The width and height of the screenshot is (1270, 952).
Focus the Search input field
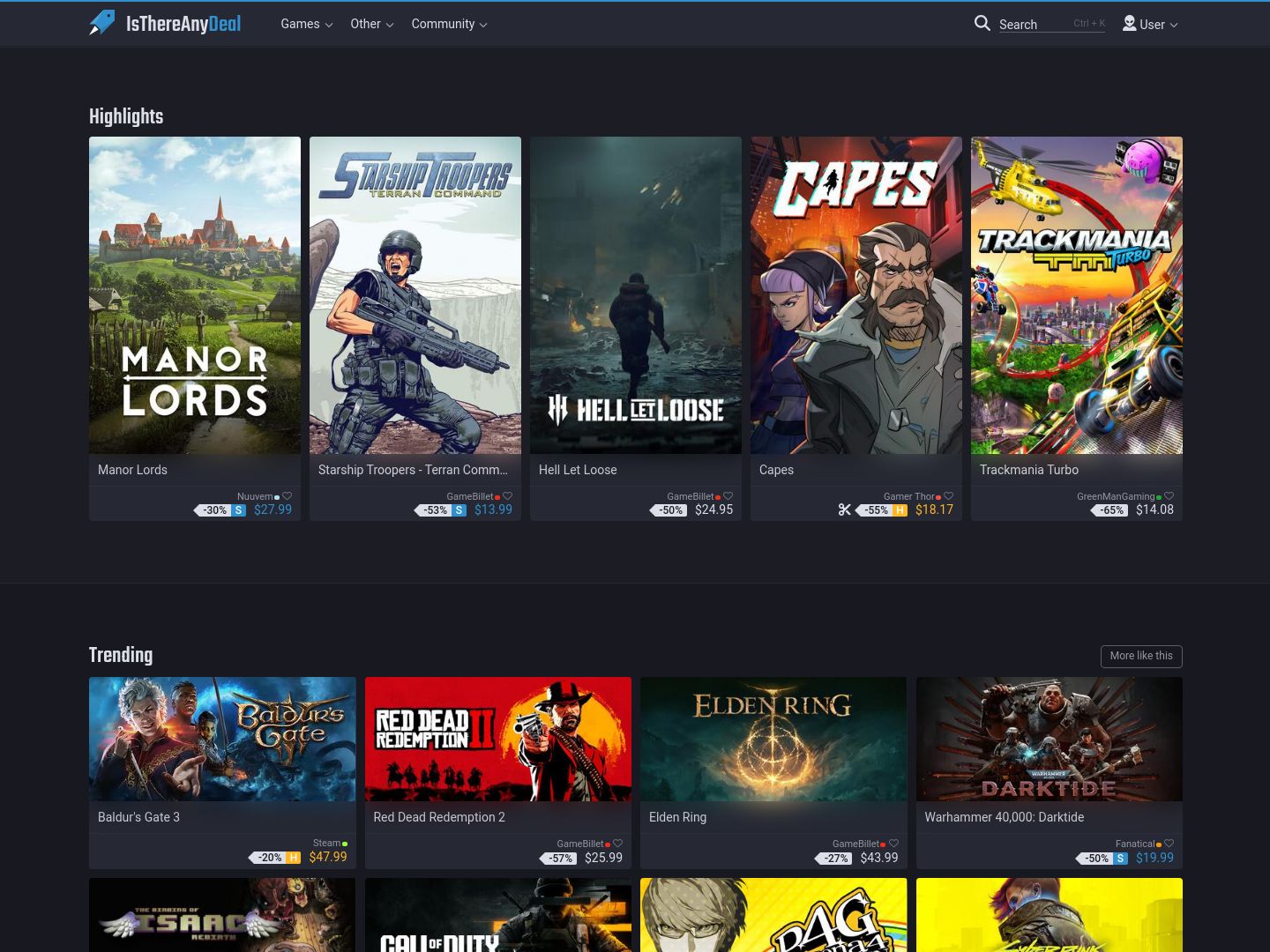(x=1051, y=24)
